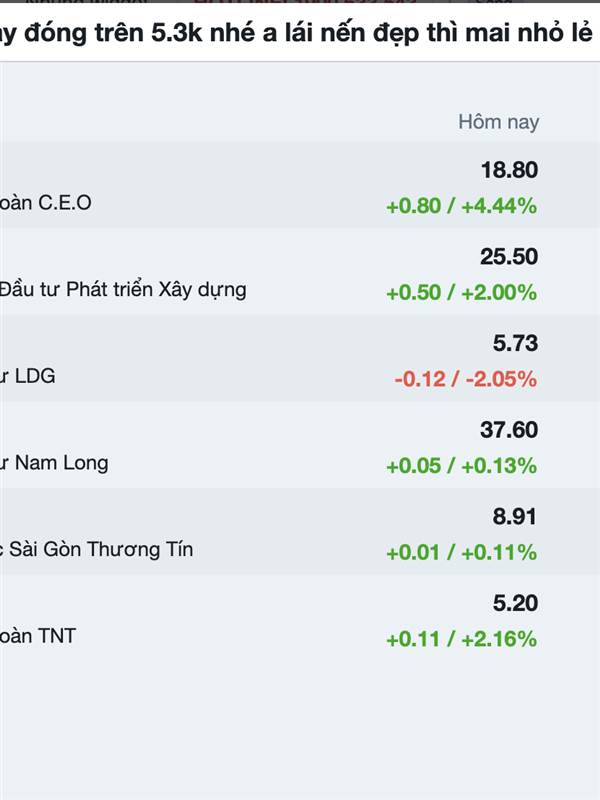Open the LDG stock row
Viewport: 600px width, 800px height.
(300, 358)
